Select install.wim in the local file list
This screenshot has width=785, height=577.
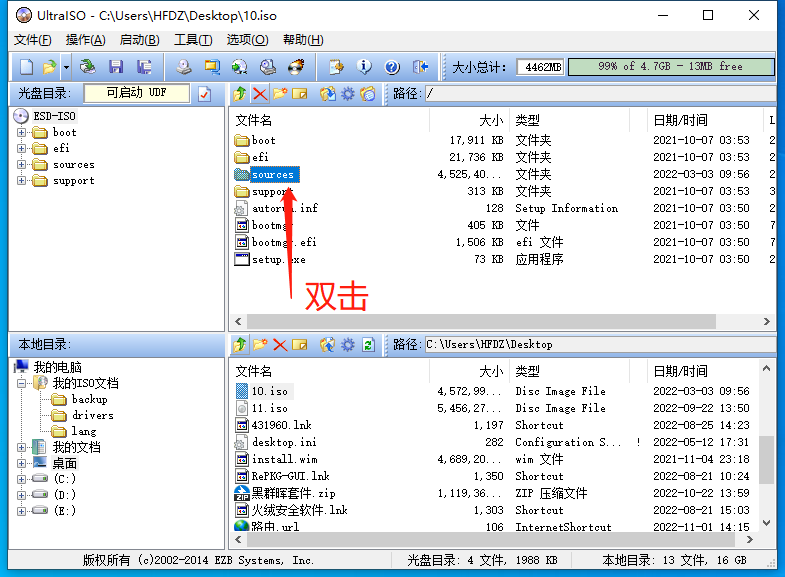coord(284,459)
